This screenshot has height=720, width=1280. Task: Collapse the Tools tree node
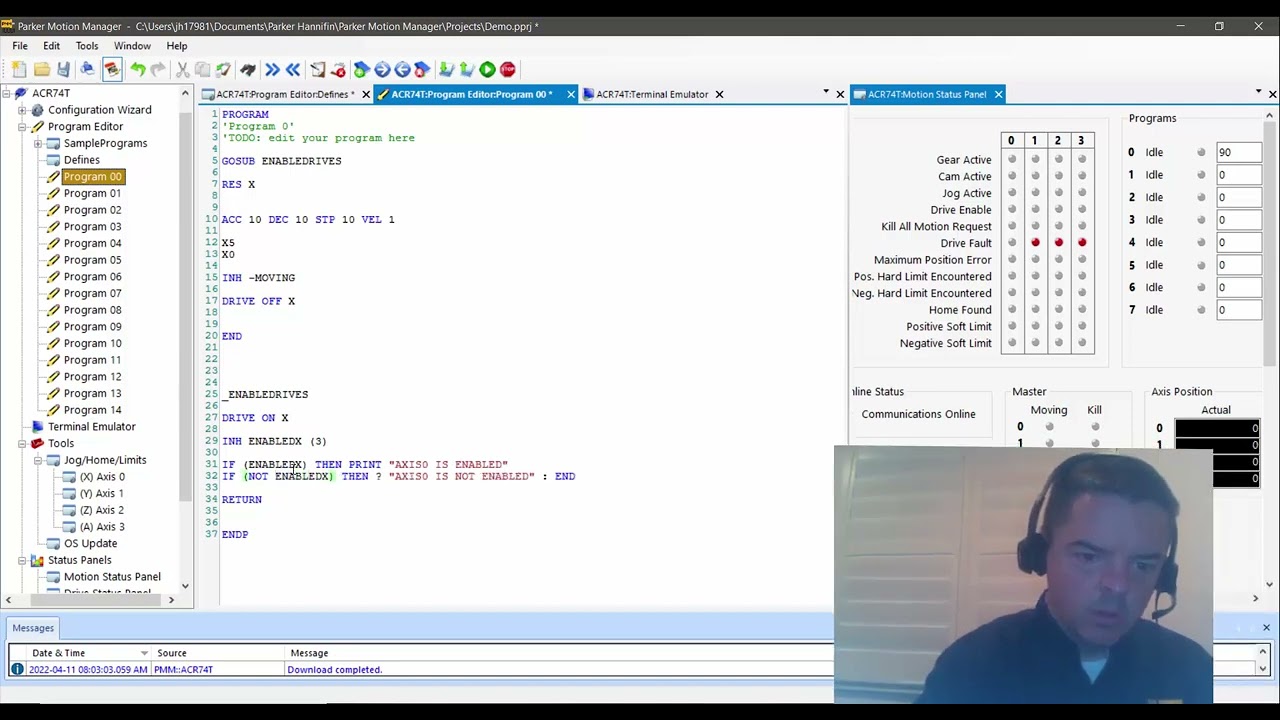point(22,443)
